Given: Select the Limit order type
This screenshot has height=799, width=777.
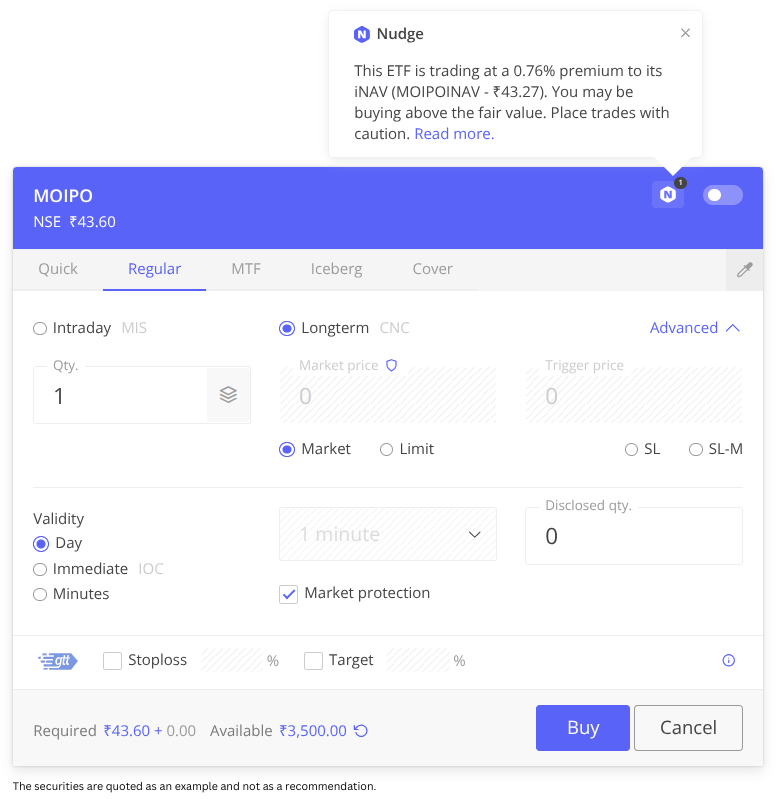Looking at the screenshot, I should (387, 450).
